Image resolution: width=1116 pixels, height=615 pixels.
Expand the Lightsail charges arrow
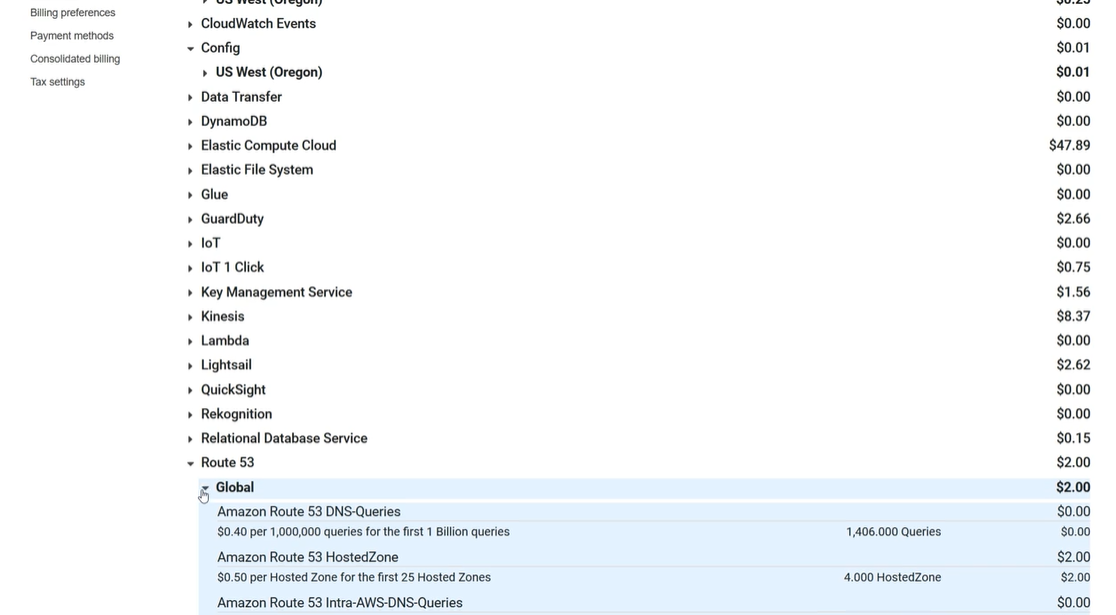[190, 365]
